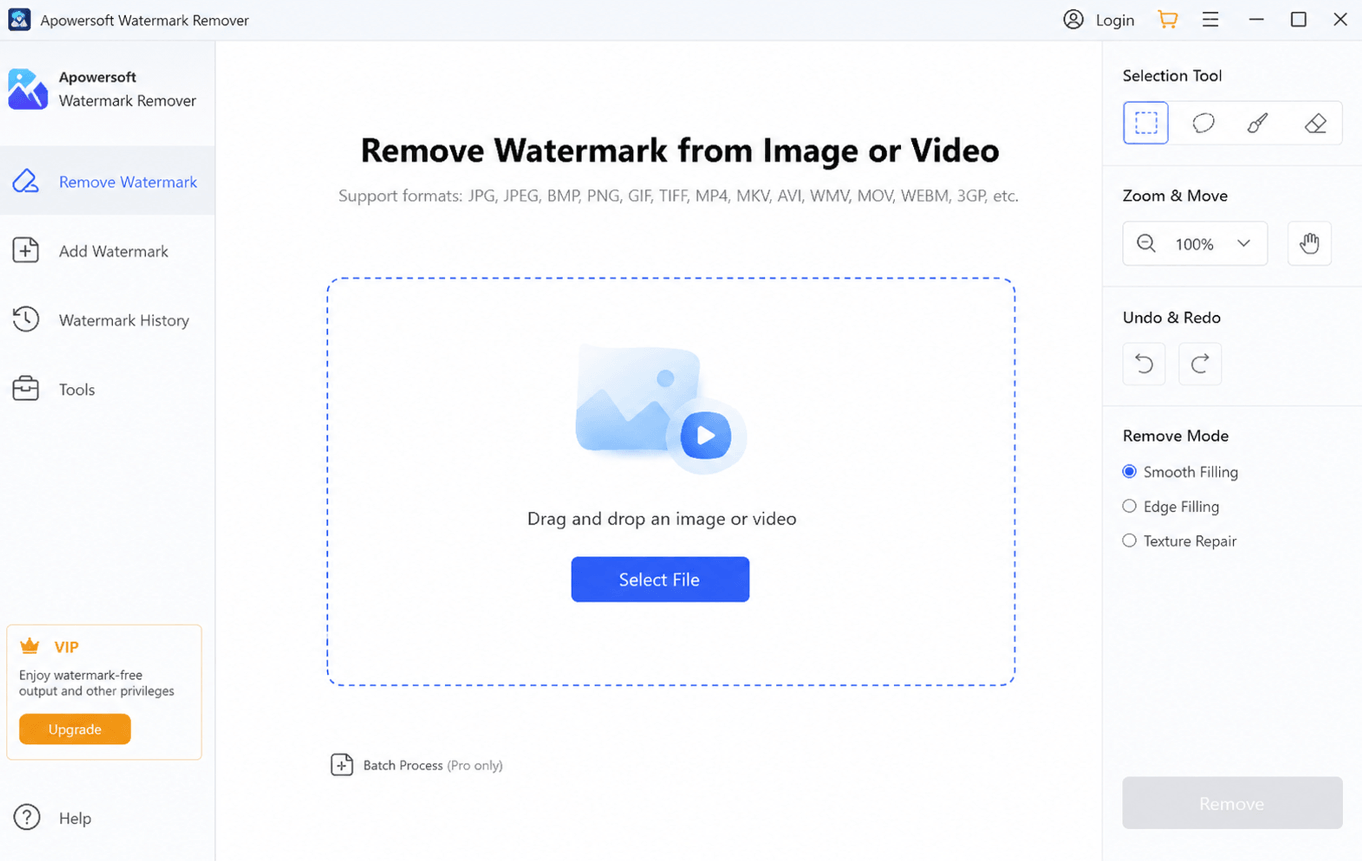This screenshot has height=861, width=1362.
Task: Click the zoom out magnifier icon
Action: click(x=1146, y=243)
